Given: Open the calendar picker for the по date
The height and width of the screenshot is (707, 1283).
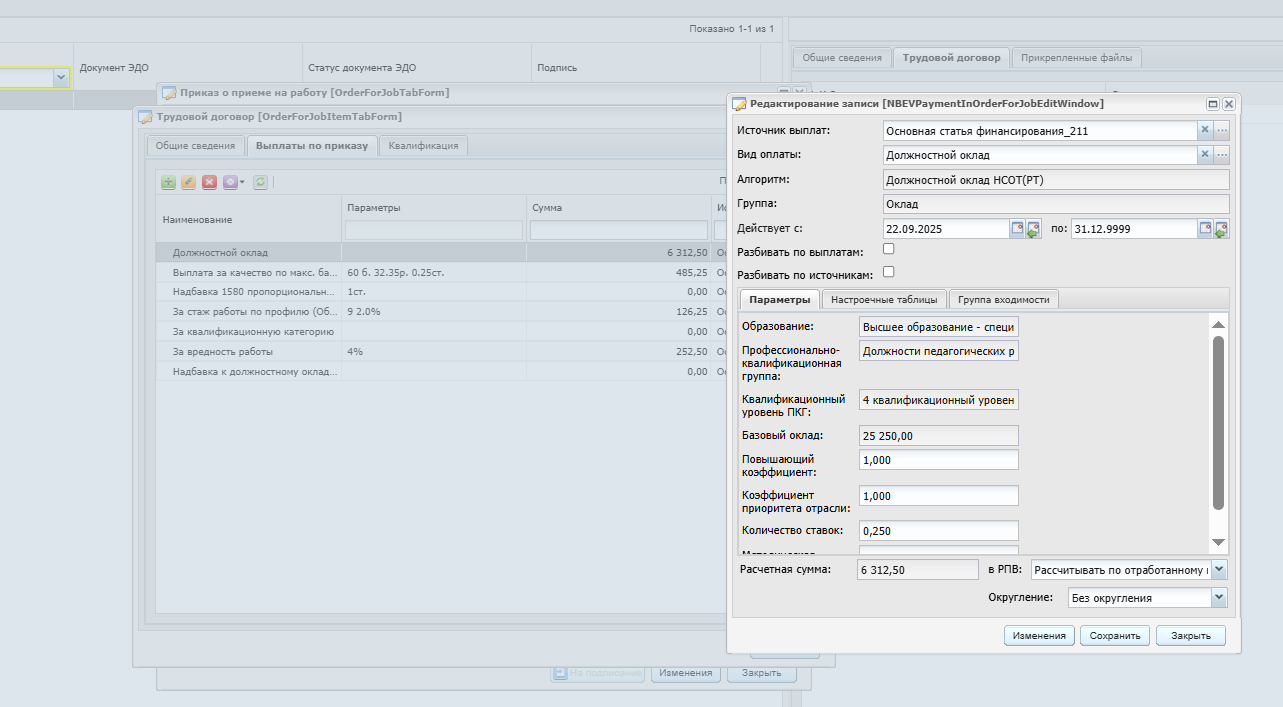Looking at the screenshot, I should 1206,229.
